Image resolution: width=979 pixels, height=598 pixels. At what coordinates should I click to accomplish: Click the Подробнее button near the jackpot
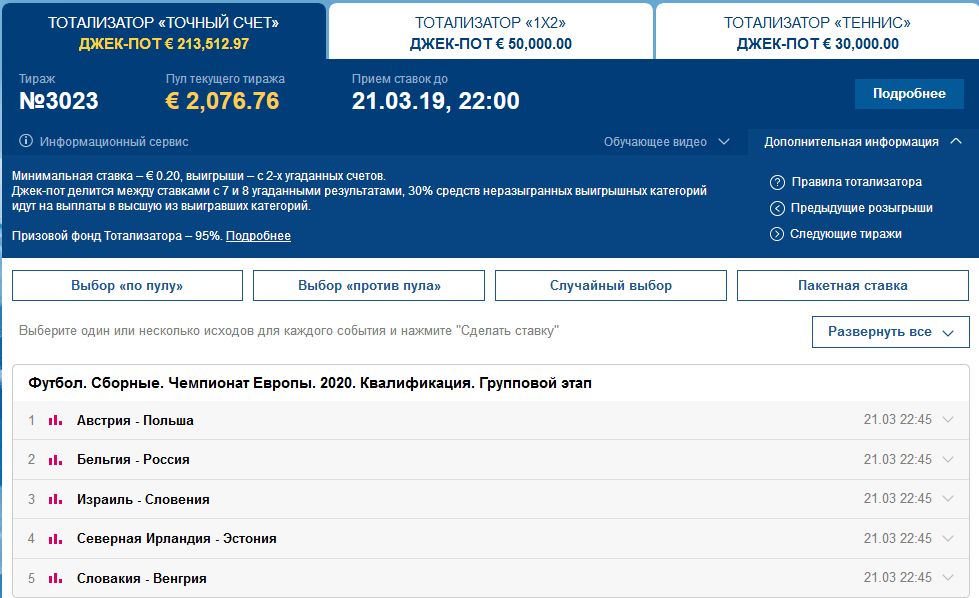click(x=908, y=92)
